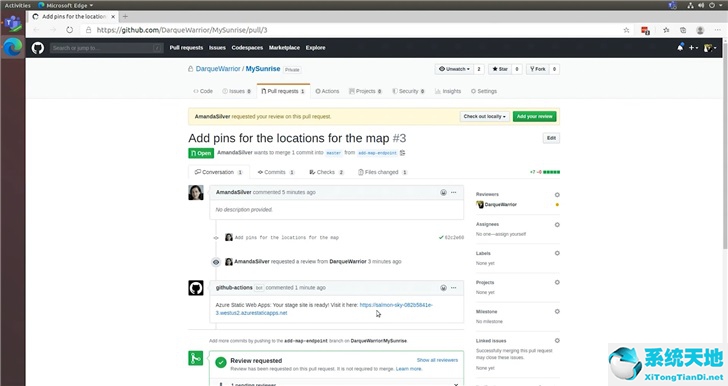Image resolution: width=728 pixels, height=386 pixels.
Task: Click the Microsoft Edge dock icon
Action: click(x=13, y=47)
